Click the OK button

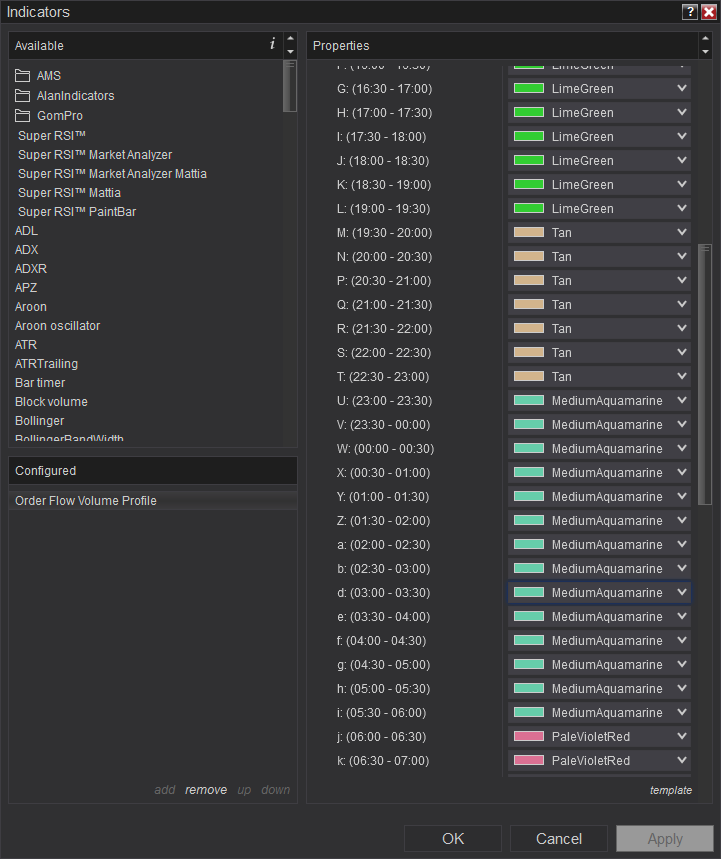coord(453,839)
